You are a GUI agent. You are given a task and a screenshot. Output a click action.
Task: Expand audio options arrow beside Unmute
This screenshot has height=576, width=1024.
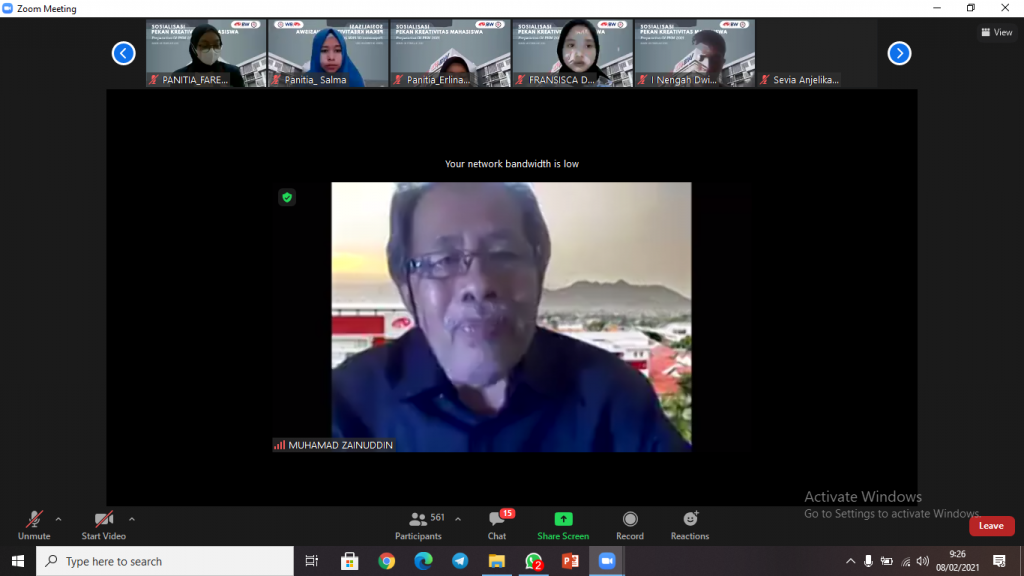point(58,519)
